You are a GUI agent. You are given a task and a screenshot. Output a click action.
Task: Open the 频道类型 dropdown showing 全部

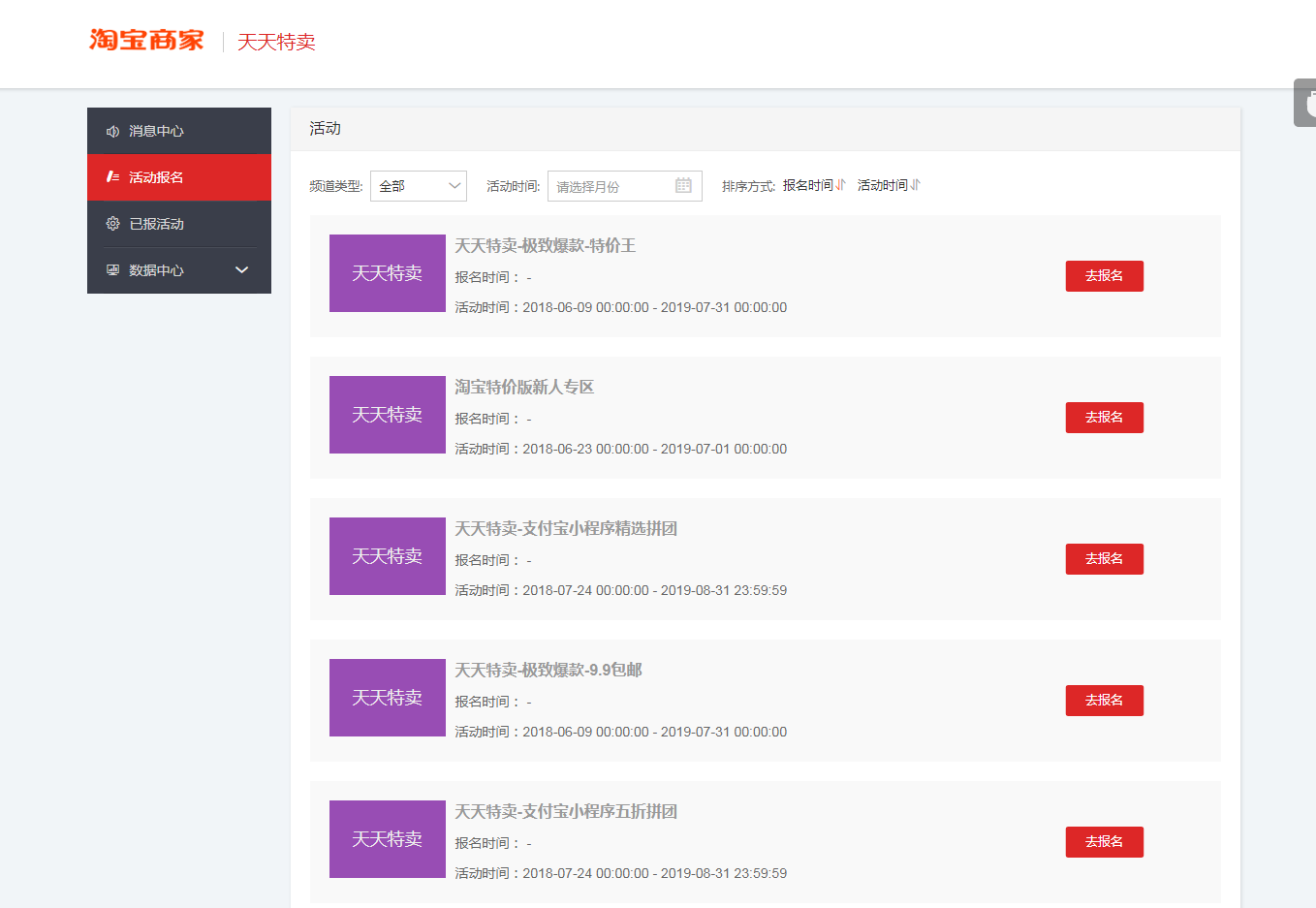click(419, 186)
